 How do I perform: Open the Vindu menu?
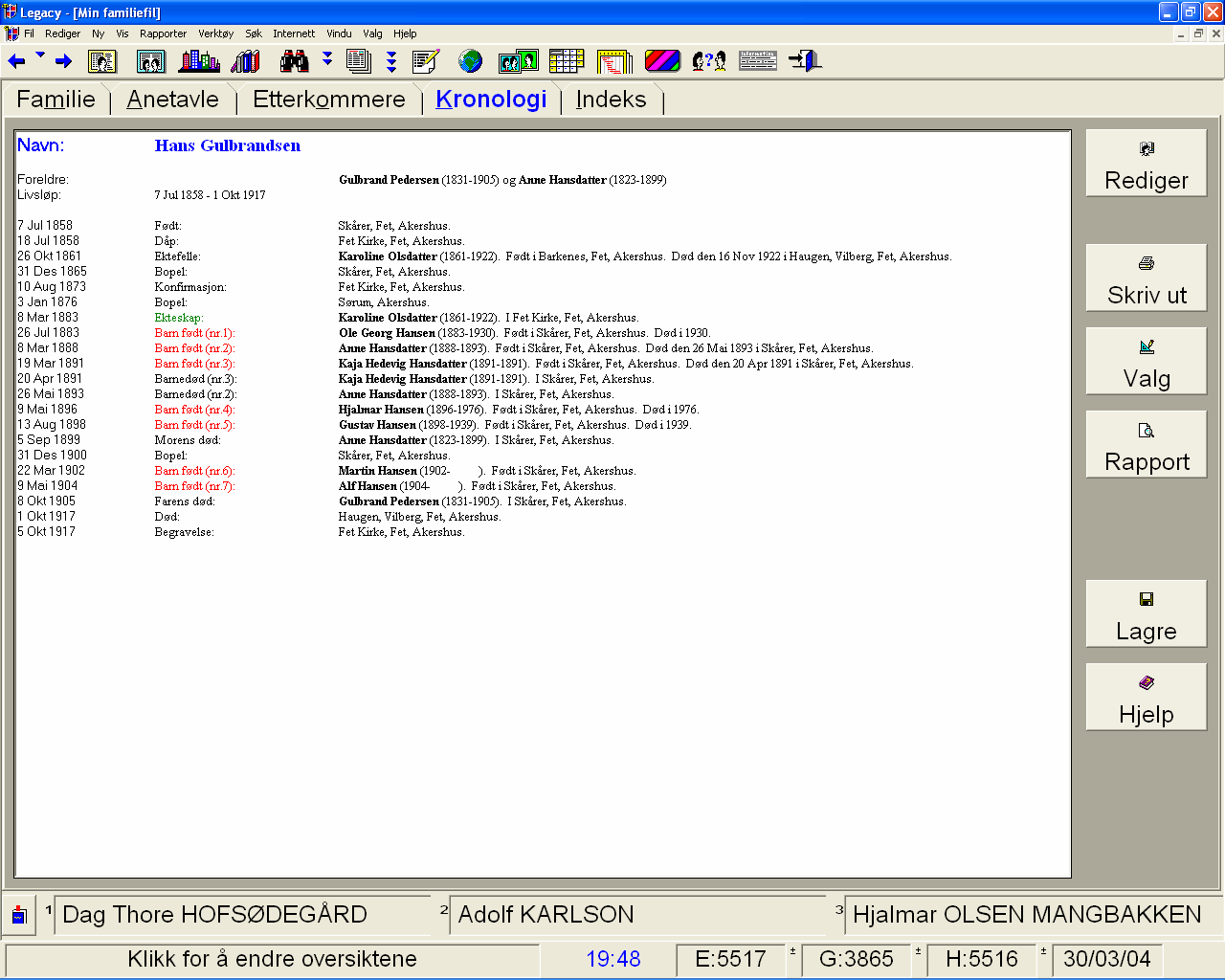(x=339, y=33)
